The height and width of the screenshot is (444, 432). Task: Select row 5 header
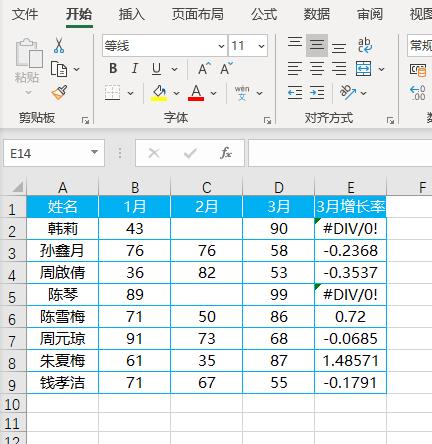point(13,296)
